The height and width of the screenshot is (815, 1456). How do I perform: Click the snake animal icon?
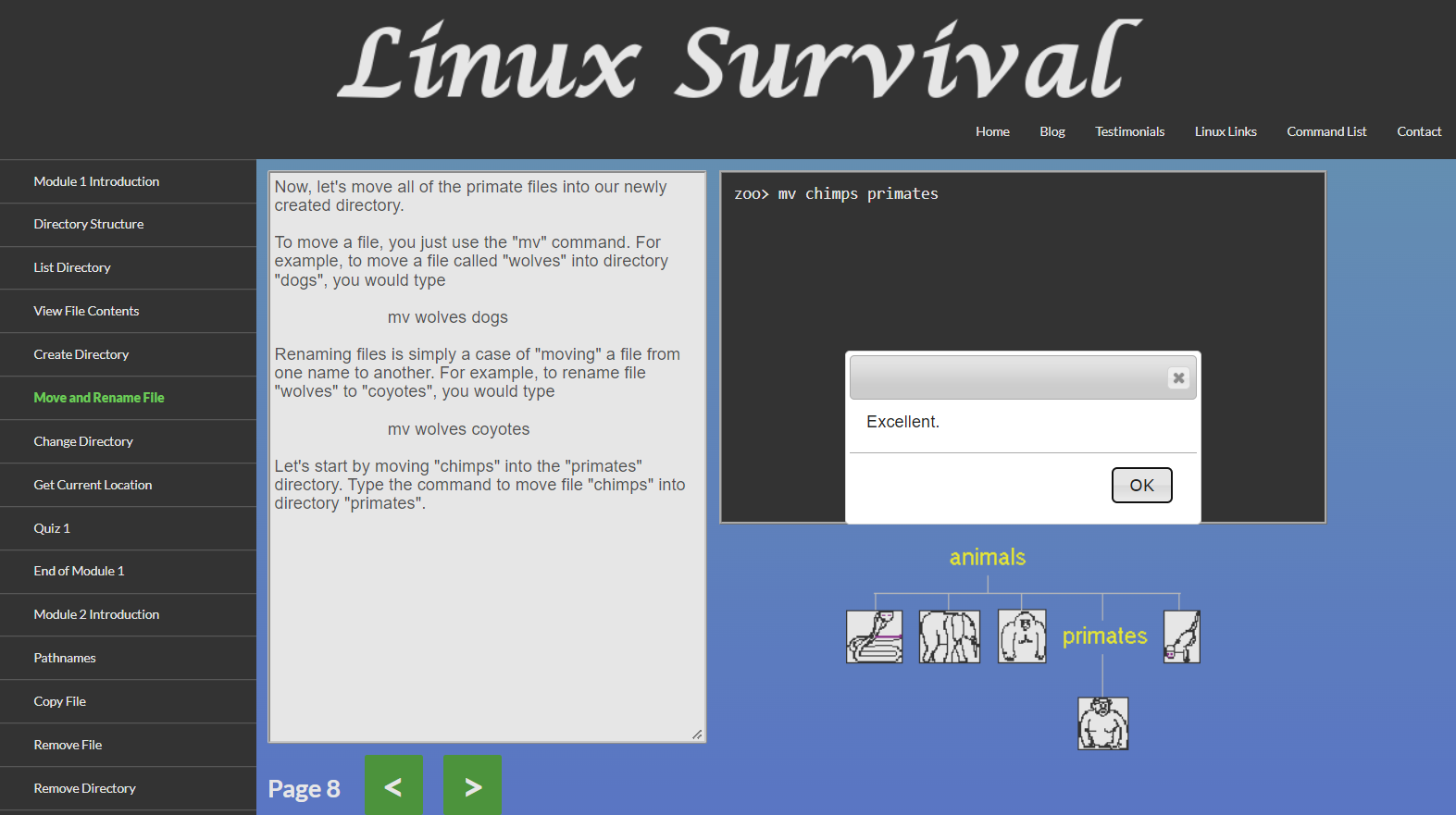pyautogui.click(x=874, y=636)
